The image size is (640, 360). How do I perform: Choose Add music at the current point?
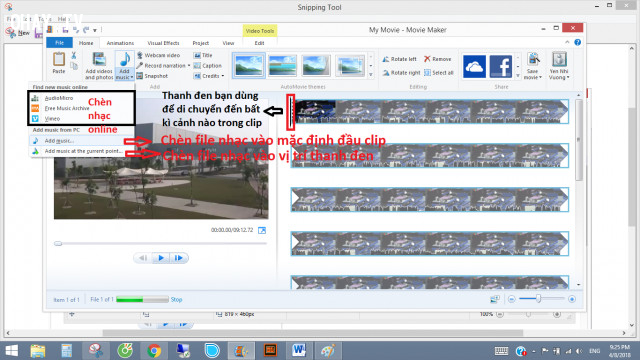point(83,151)
